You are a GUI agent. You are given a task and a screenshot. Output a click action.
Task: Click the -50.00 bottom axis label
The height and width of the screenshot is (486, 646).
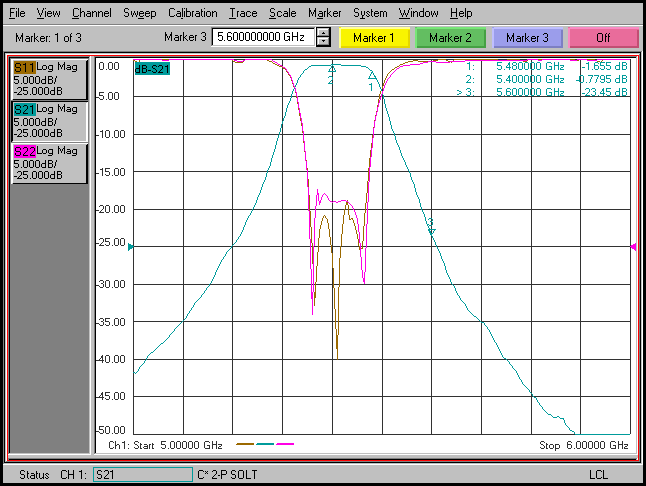pos(111,430)
